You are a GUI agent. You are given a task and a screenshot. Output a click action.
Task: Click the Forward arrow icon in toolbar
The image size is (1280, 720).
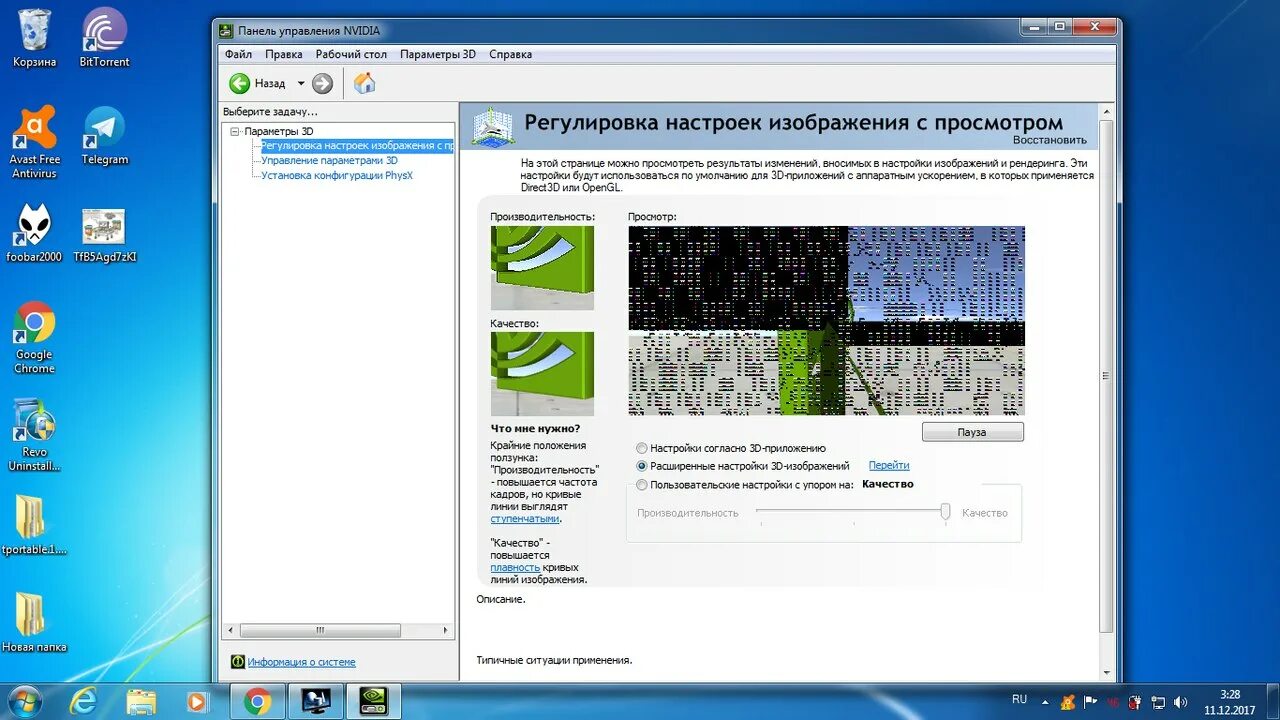322,83
